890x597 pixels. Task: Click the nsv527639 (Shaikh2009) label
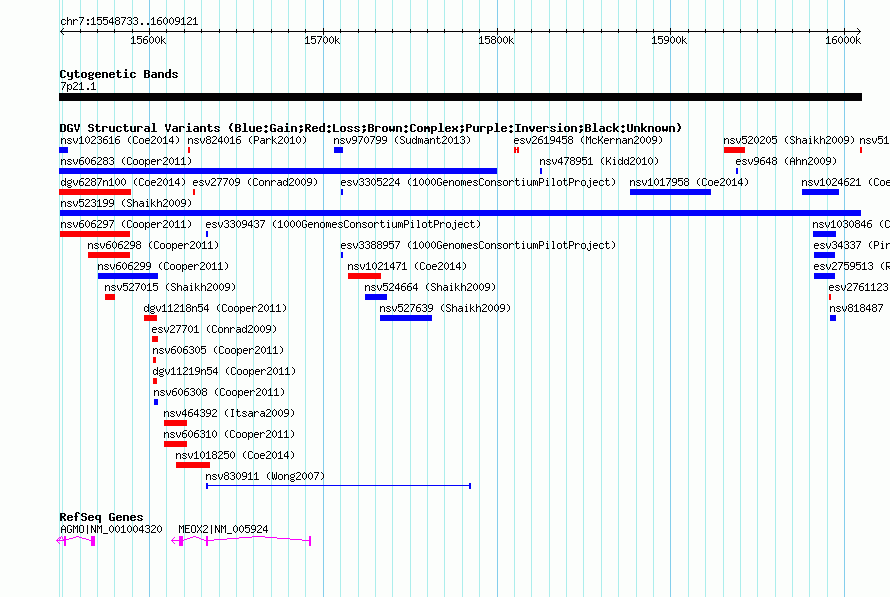click(x=445, y=308)
